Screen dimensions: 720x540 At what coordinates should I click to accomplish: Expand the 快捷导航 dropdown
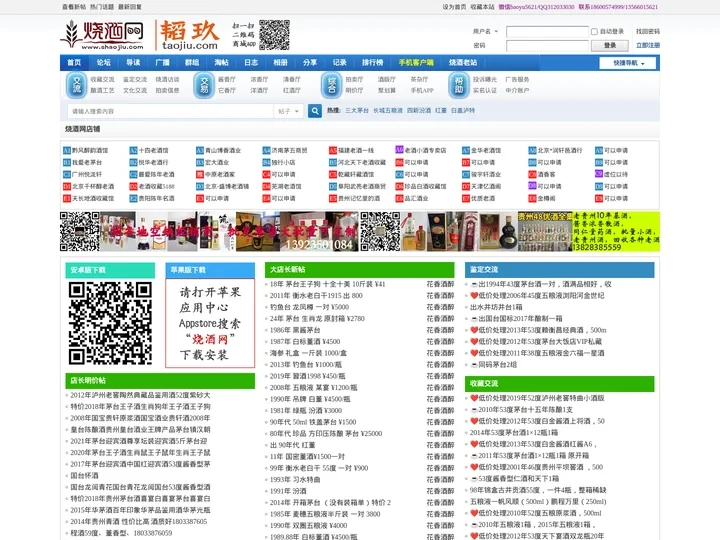[629, 63]
